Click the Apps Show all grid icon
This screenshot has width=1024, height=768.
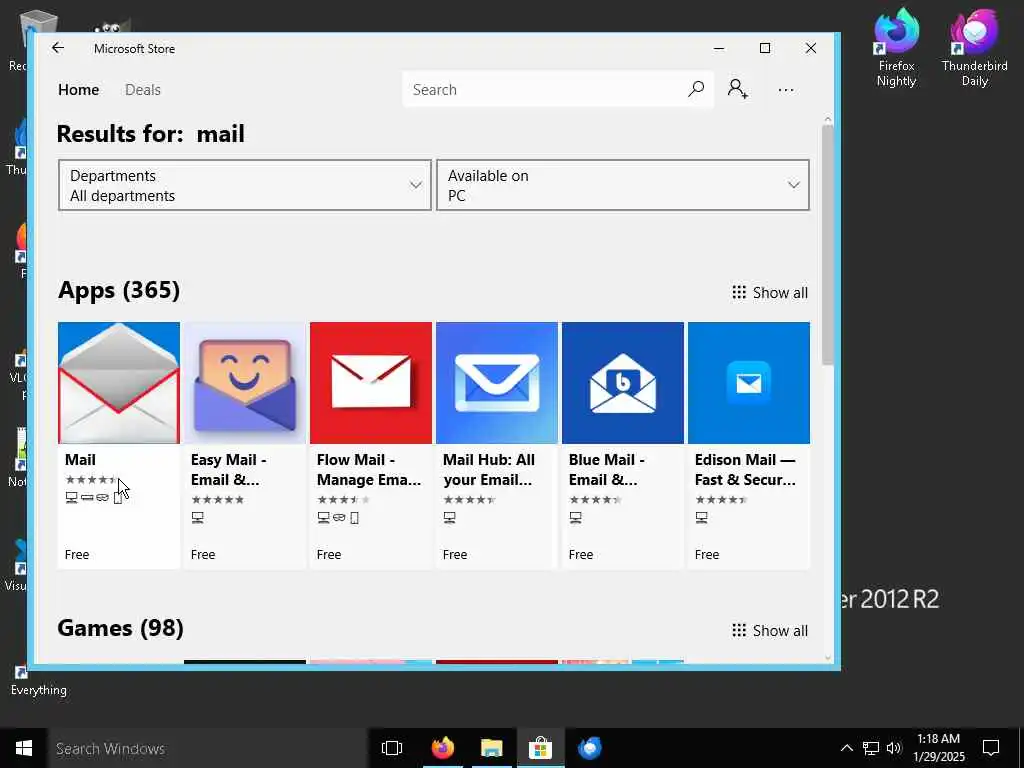[x=739, y=293]
